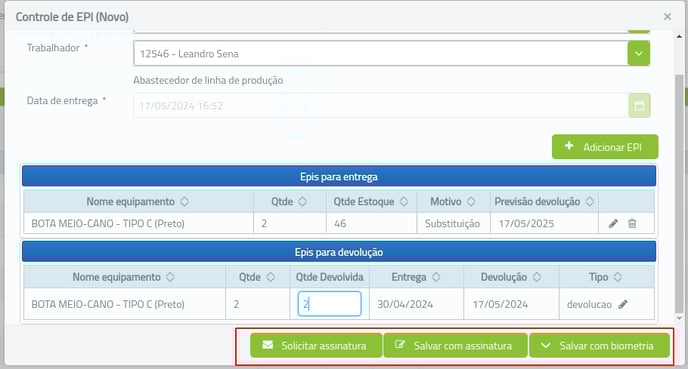Edit the devolucao tipo pencil icon
The width and height of the screenshot is (688, 369).
(623, 304)
